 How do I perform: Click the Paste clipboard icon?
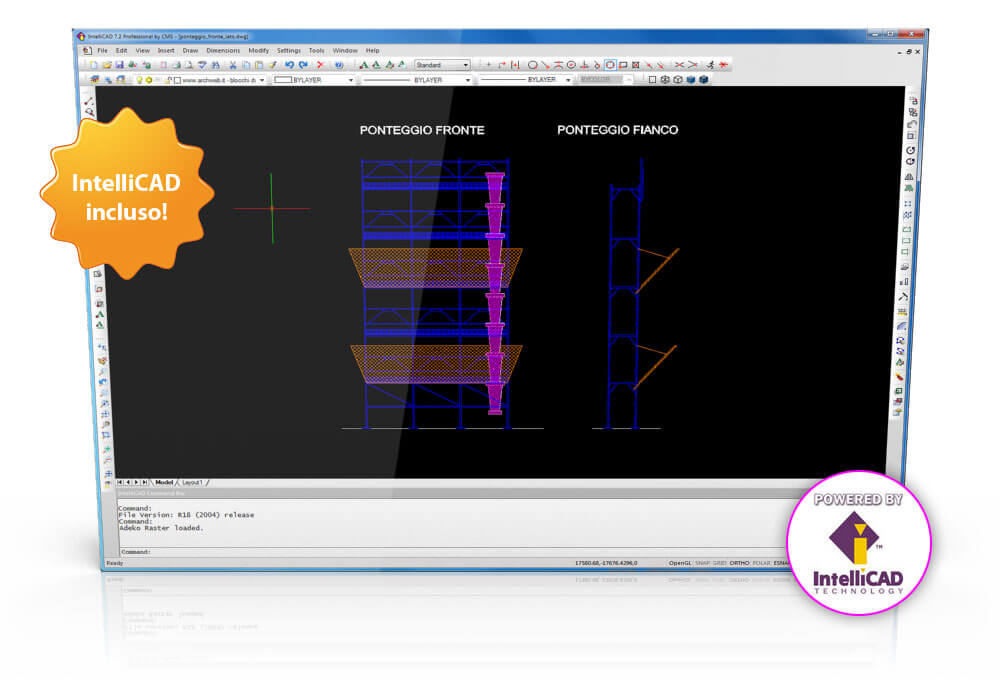(x=259, y=65)
